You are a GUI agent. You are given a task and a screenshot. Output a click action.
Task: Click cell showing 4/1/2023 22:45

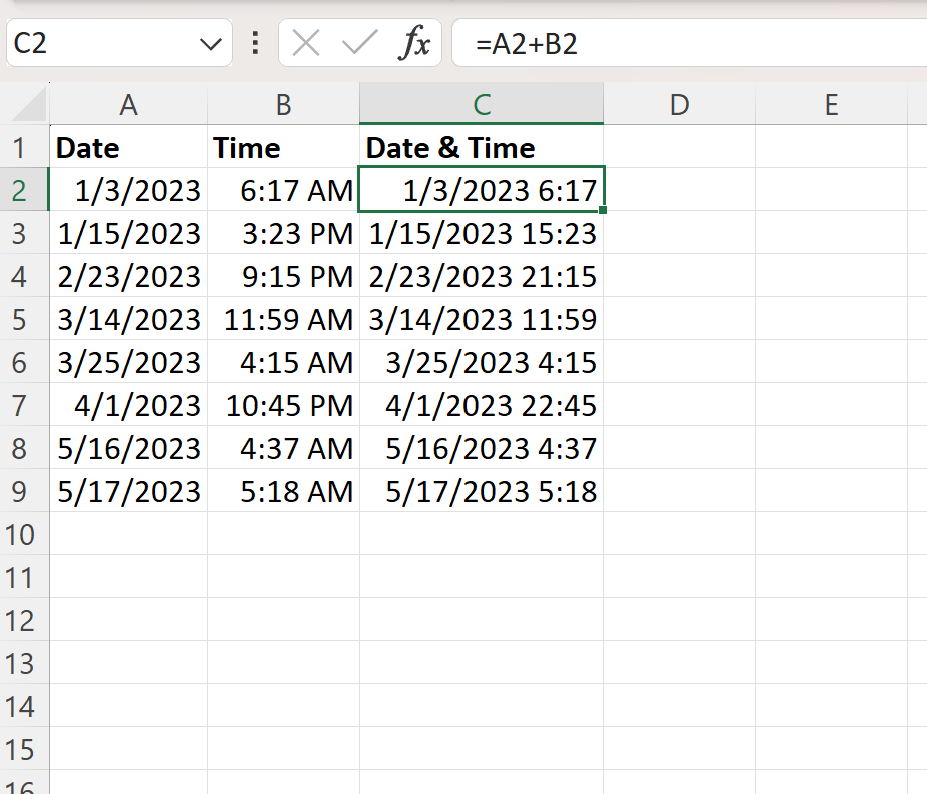click(481, 405)
